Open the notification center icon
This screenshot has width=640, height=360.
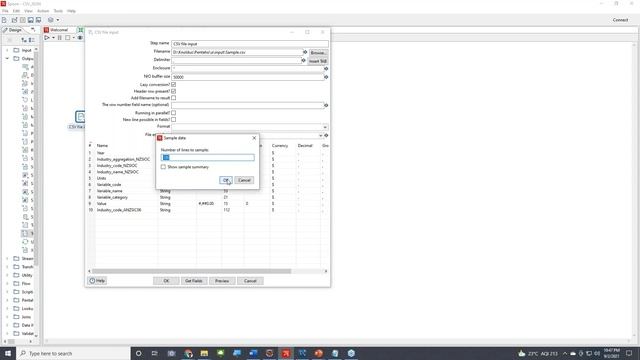coord(629,353)
